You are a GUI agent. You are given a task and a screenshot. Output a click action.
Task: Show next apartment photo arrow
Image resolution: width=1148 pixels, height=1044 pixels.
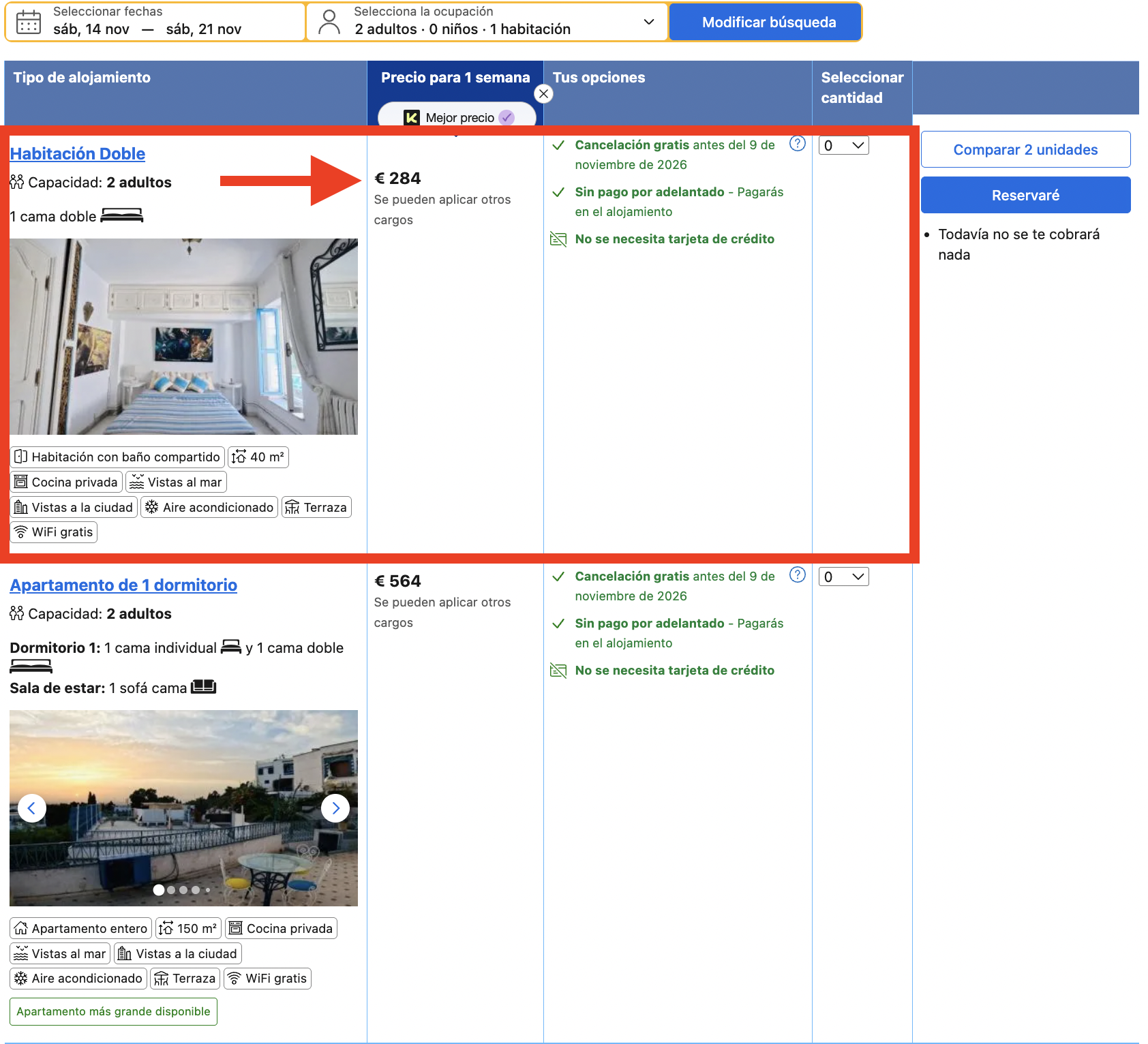click(x=335, y=808)
